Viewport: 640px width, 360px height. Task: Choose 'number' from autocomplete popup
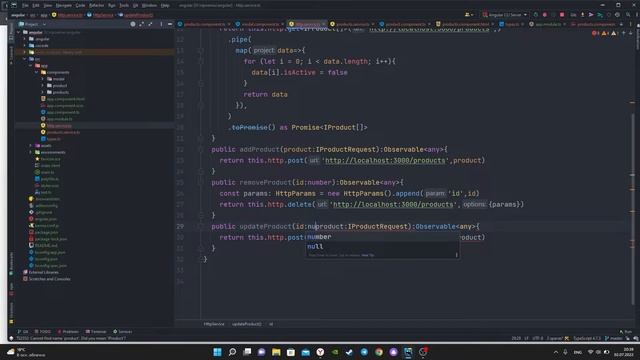(382, 237)
